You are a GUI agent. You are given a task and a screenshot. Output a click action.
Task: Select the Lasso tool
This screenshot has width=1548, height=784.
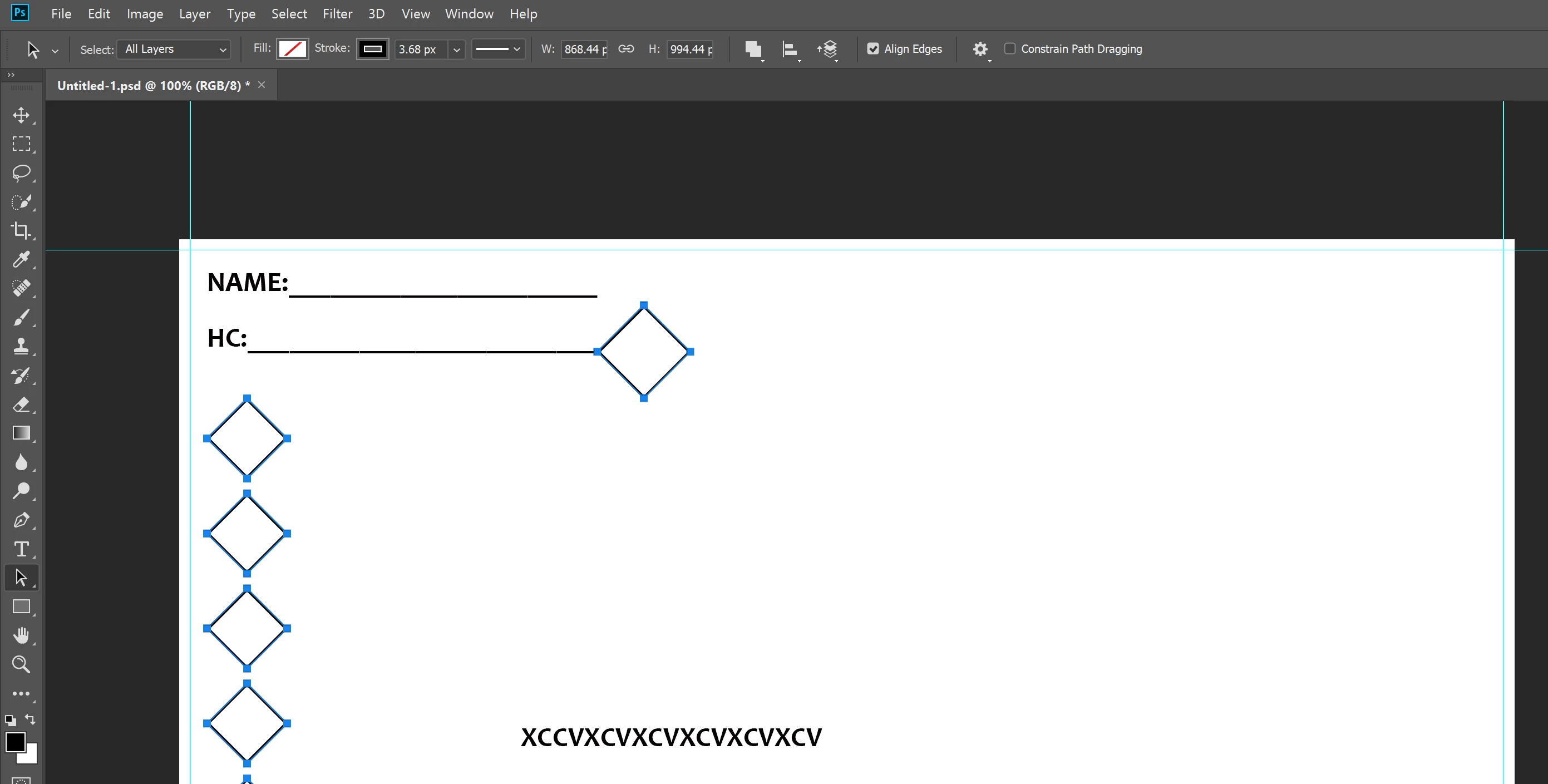click(x=21, y=173)
